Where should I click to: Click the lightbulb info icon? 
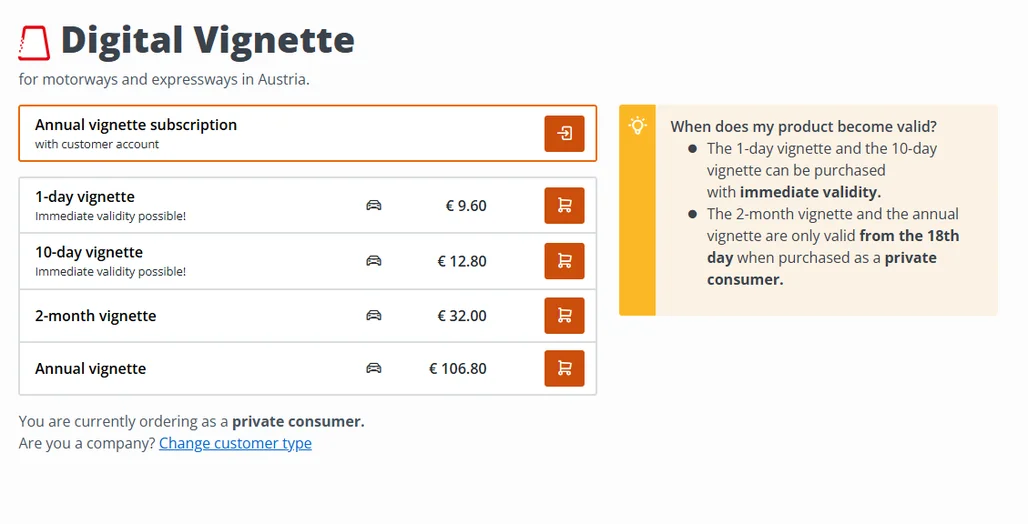(x=637, y=125)
